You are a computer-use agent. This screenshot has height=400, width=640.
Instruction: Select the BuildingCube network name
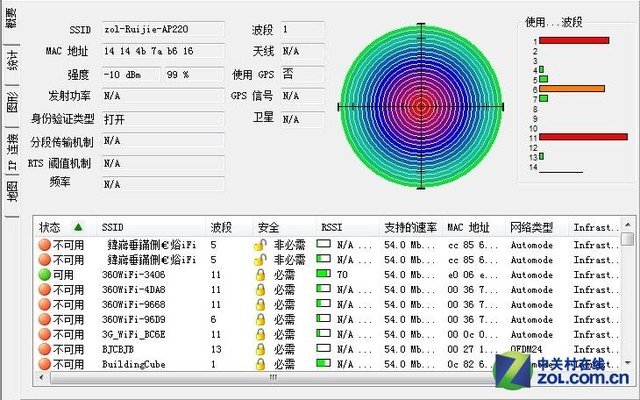133,364
